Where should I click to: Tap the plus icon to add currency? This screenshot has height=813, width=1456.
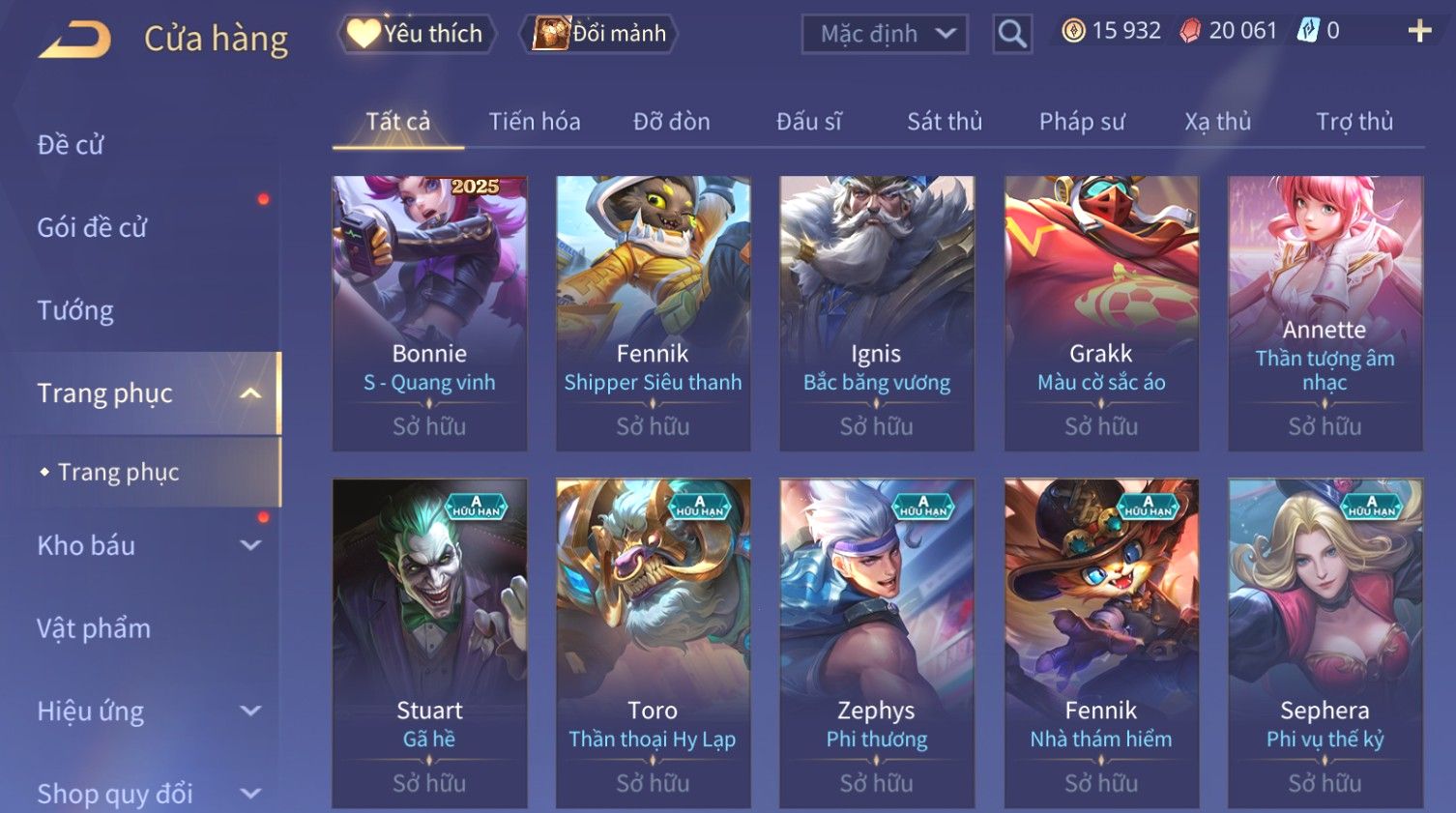pyautogui.click(x=1419, y=31)
